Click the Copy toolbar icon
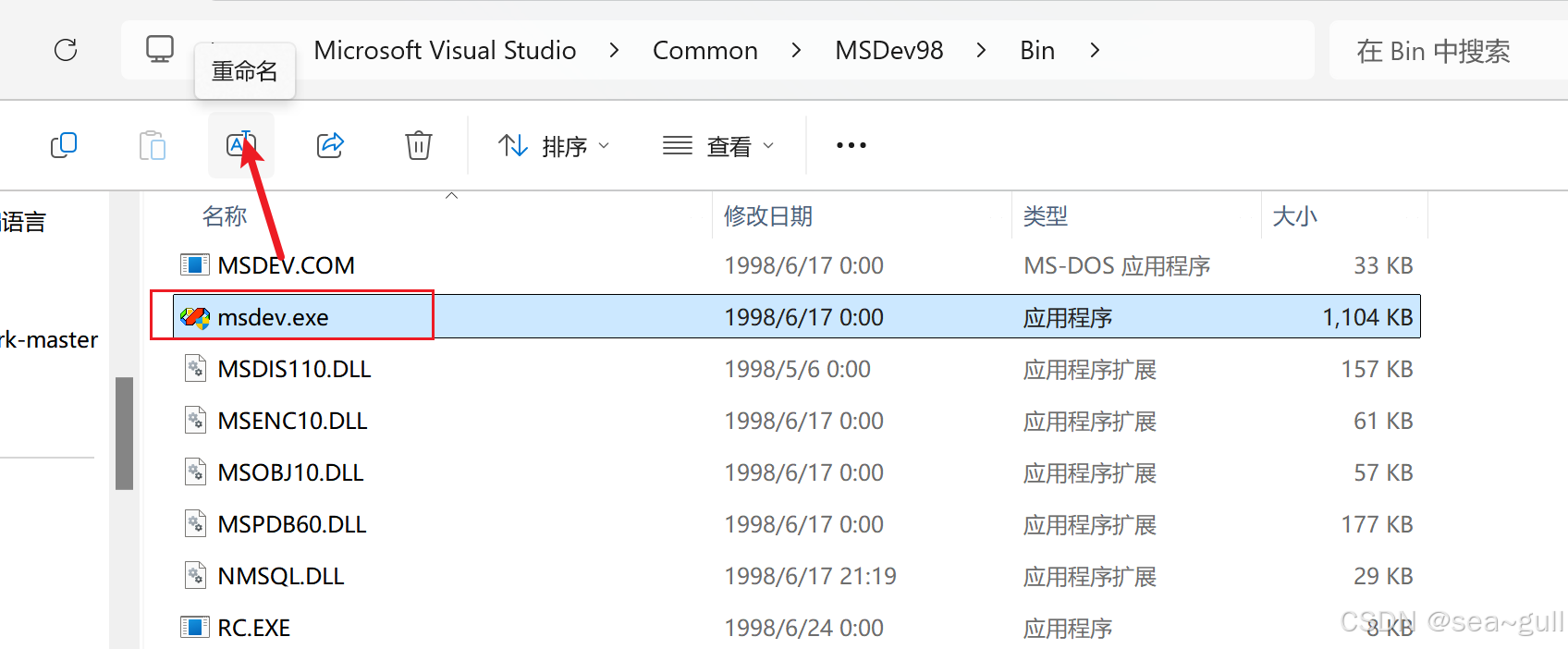 pyautogui.click(x=64, y=145)
